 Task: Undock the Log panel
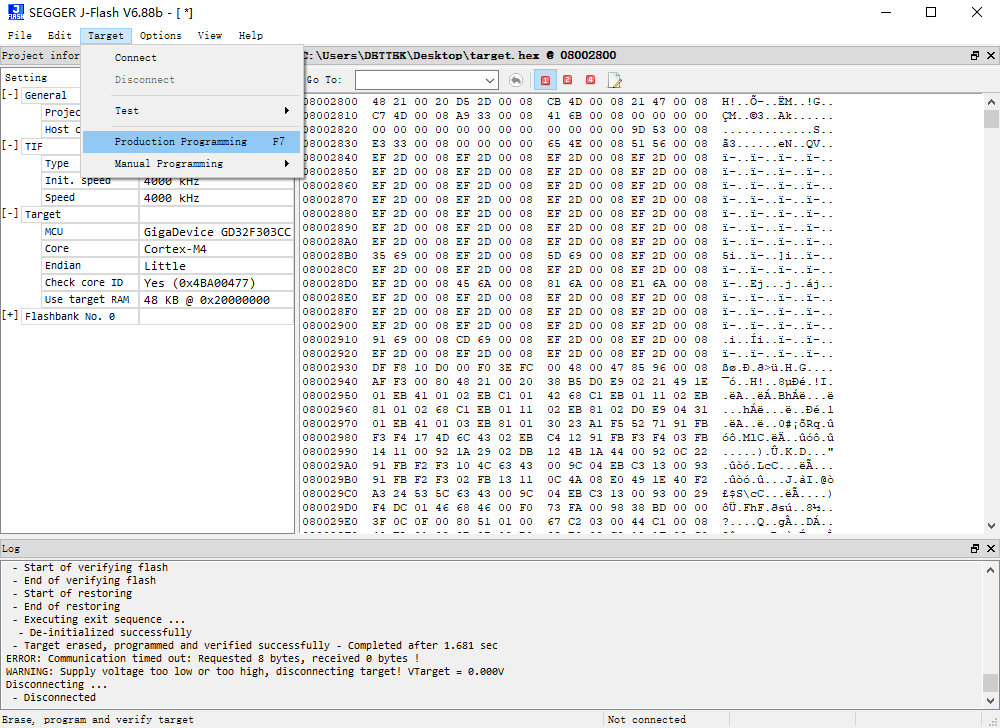click(x=974, y=548)
